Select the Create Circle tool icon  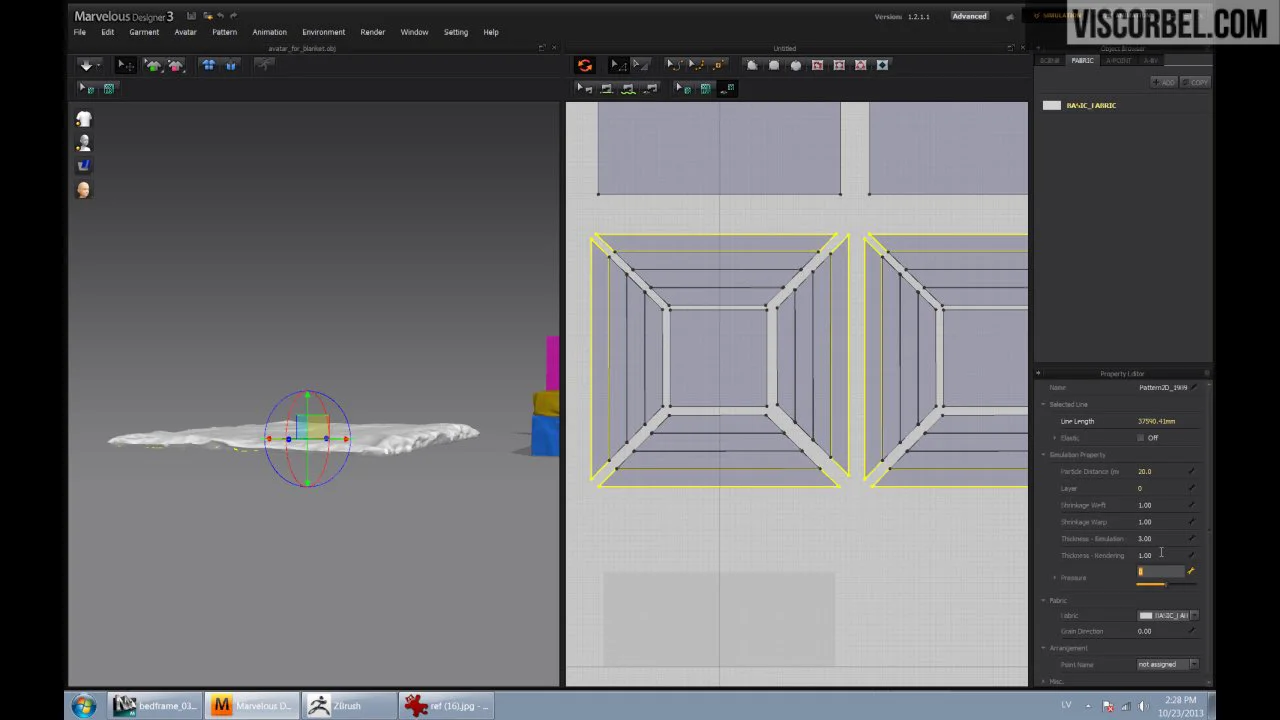click(x=796, y=65)
